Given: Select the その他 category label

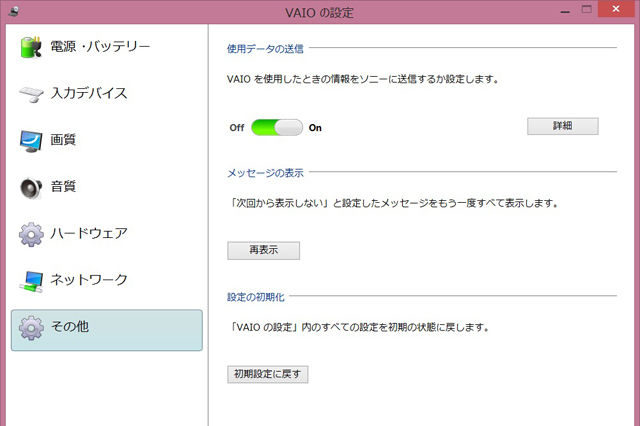Looking at the screenshot, I should (x=69, y=326).
